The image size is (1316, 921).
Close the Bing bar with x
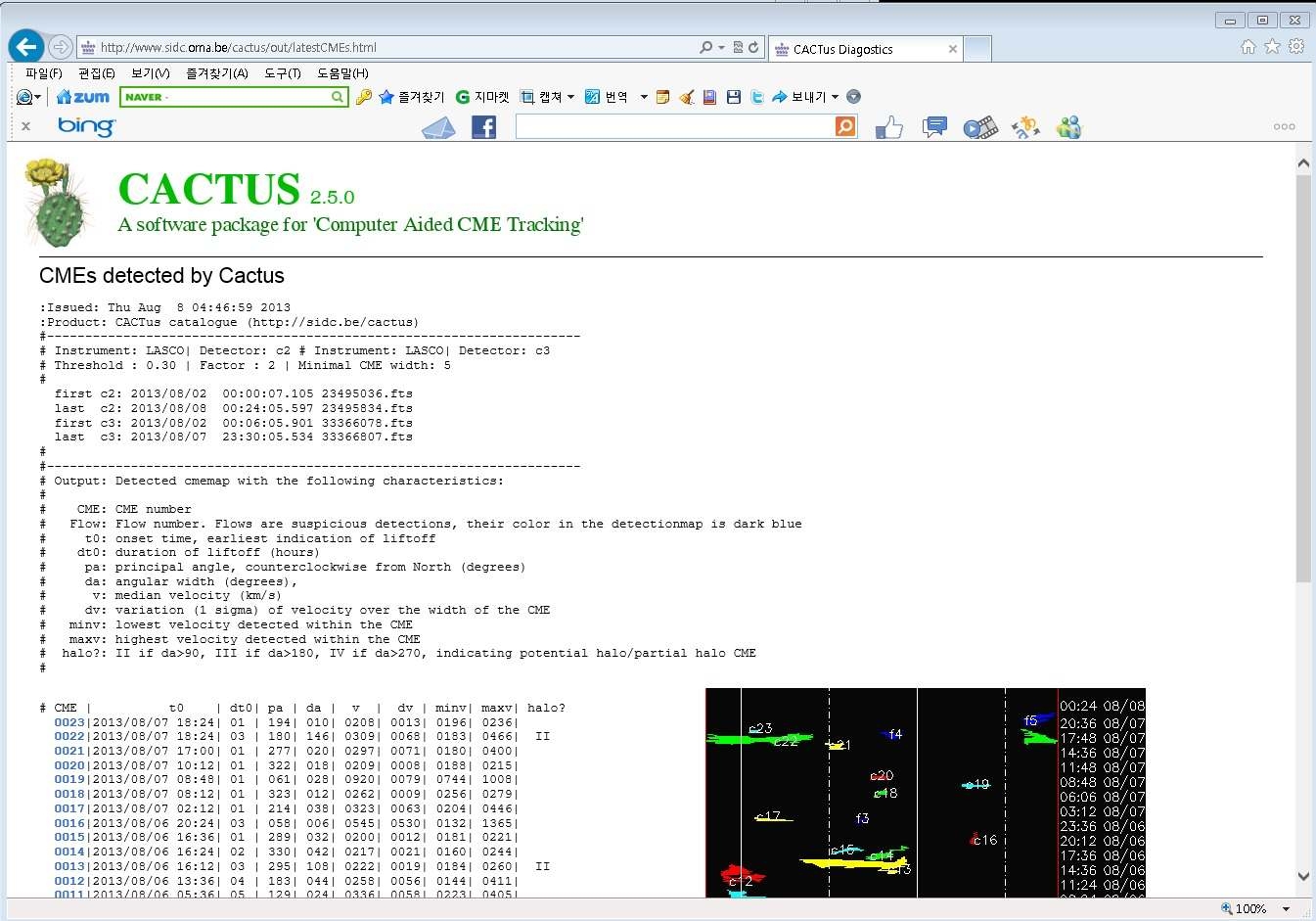click(x=25, y=126)
